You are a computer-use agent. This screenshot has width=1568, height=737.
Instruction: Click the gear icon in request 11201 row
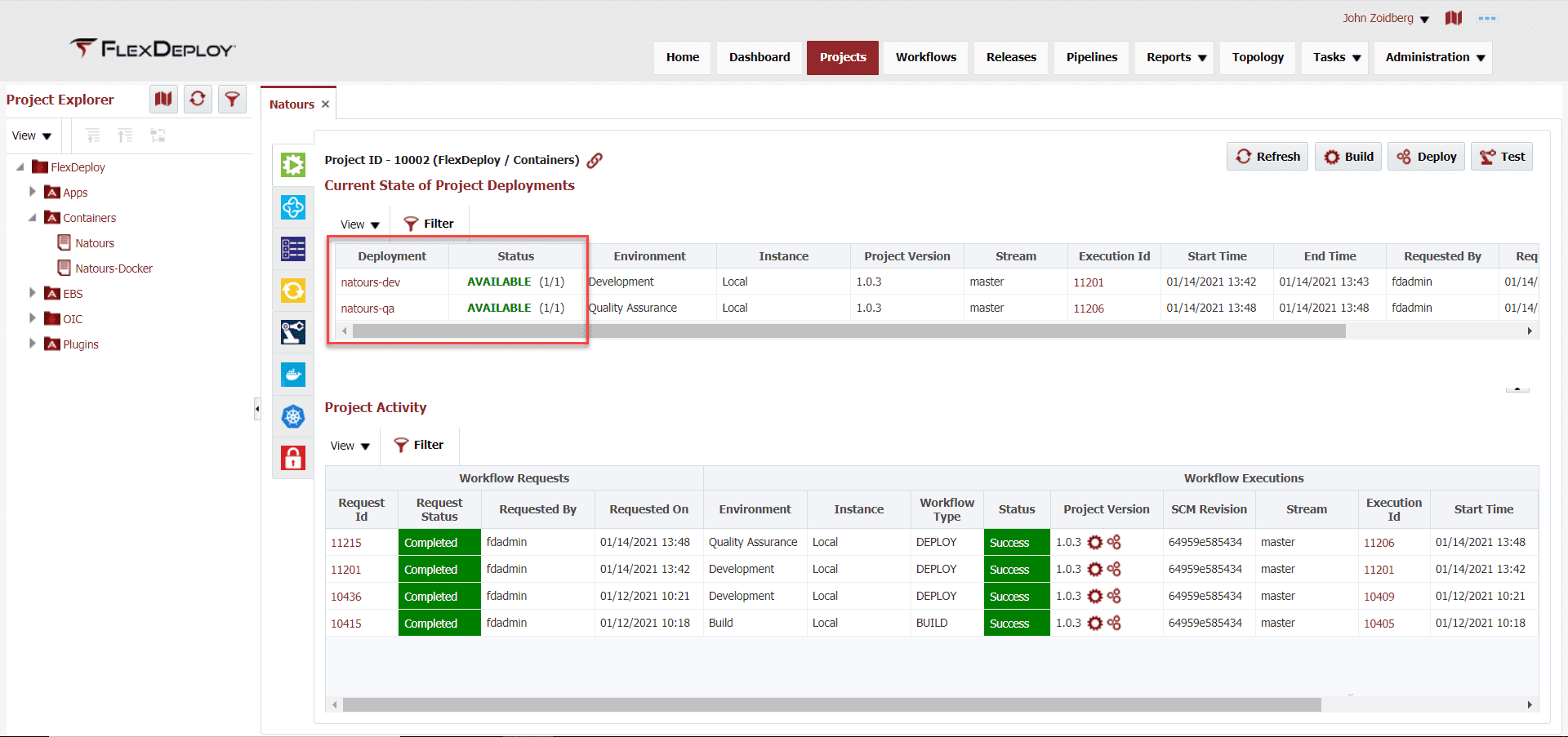pos(1095,569)
